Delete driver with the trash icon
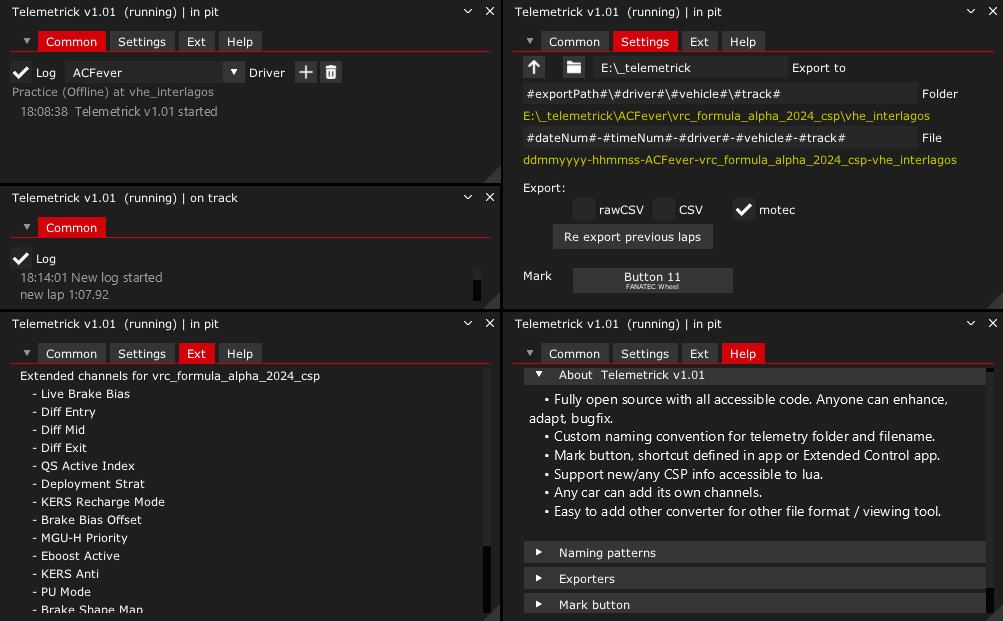This screenshot has width=1003, height=621. tap(331, 72)
